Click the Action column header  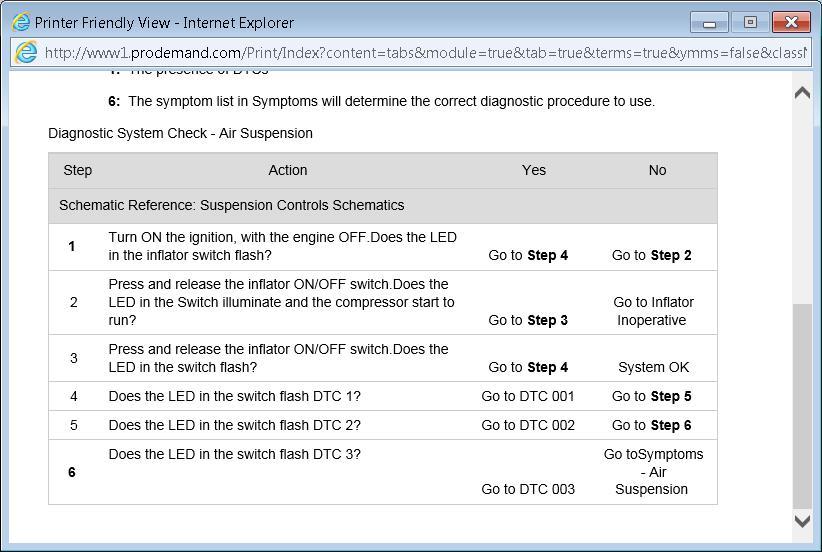pos(288,170)
